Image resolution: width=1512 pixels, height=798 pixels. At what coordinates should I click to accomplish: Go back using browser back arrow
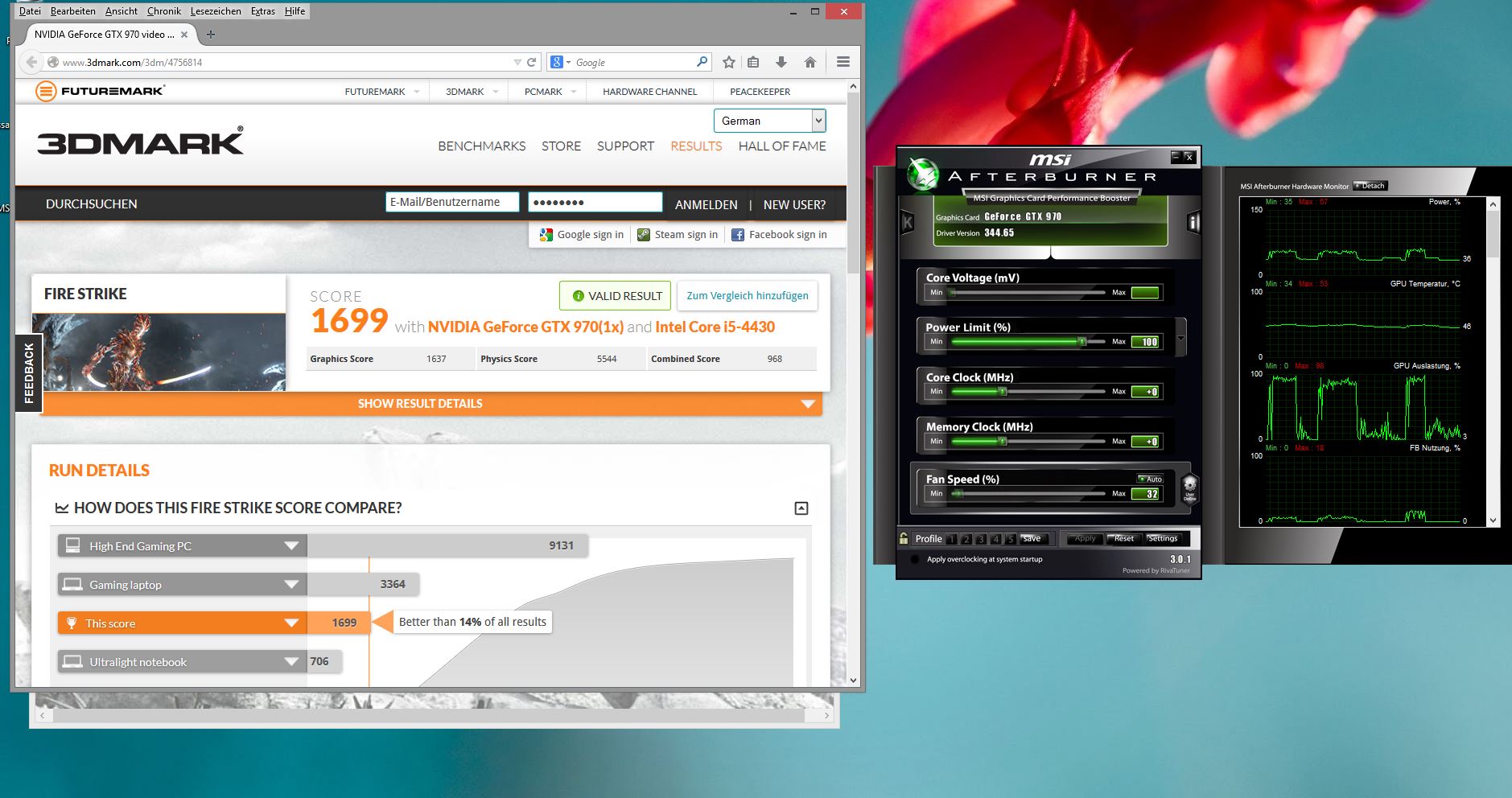[x=31, y=62]
